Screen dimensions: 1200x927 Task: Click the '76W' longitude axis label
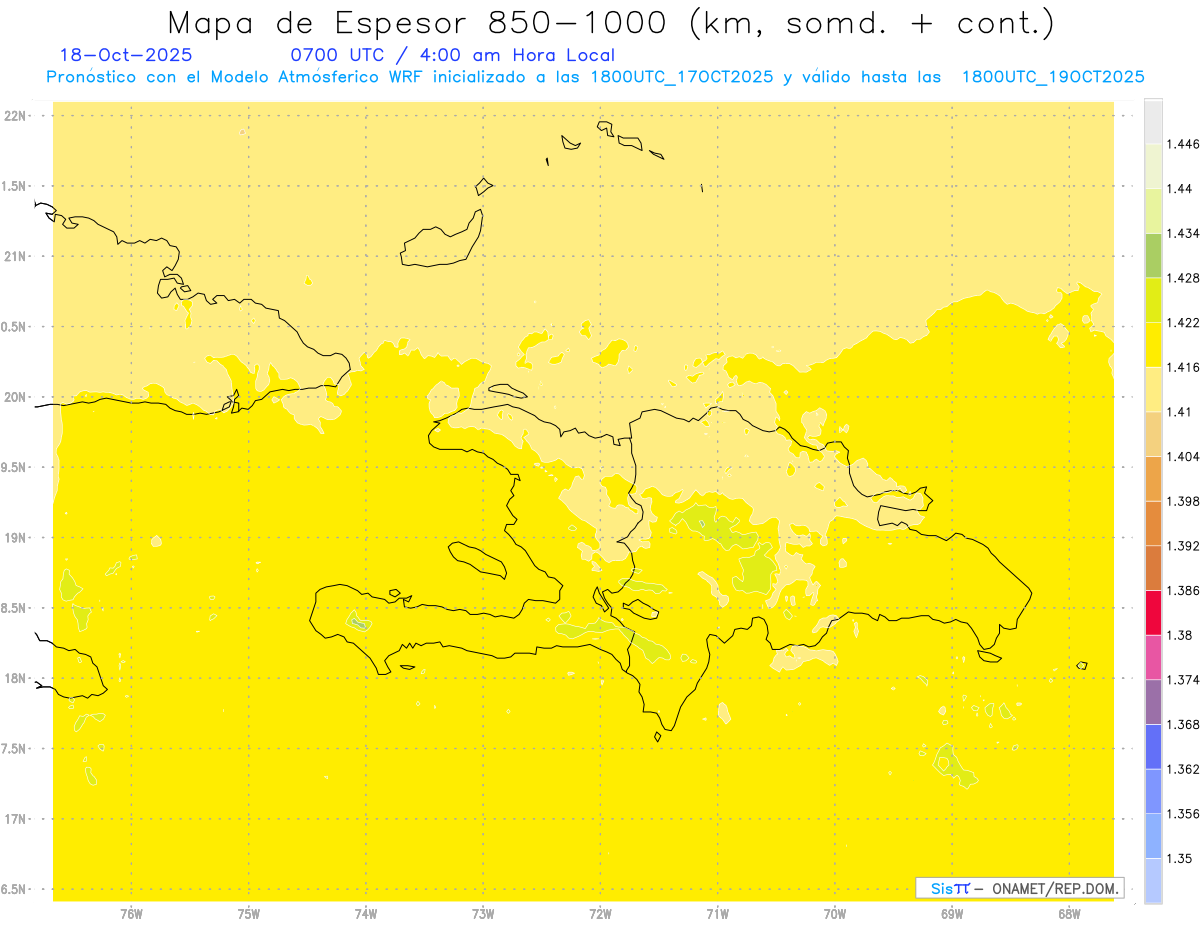tap(131, 914)
